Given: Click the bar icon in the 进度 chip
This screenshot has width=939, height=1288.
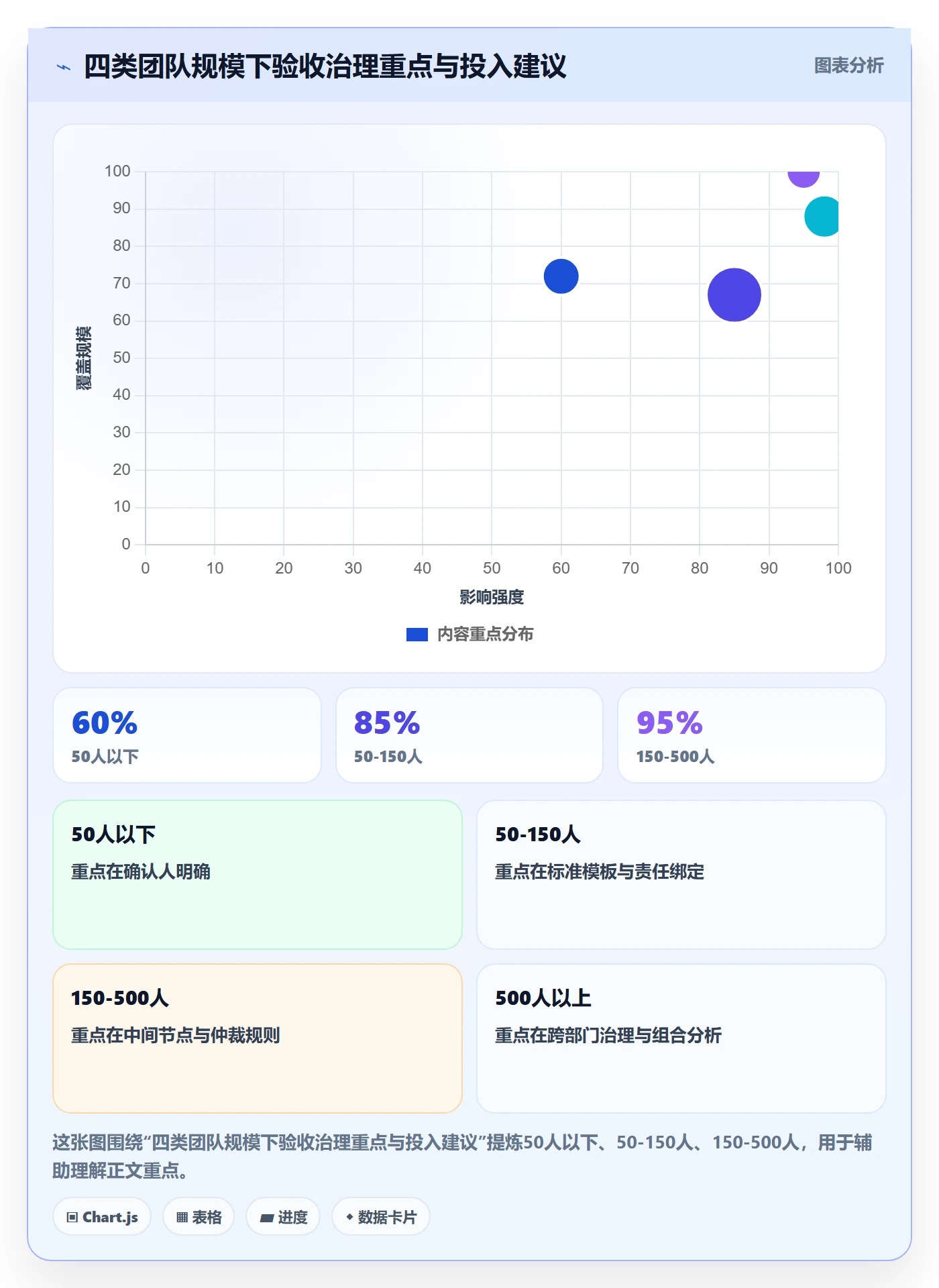Looking at the screenshot, I should pos(266,1218).
